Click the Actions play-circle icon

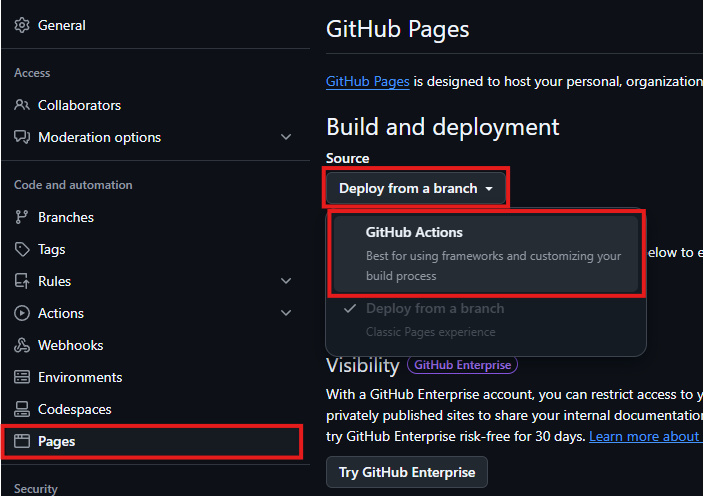[22, 313]
